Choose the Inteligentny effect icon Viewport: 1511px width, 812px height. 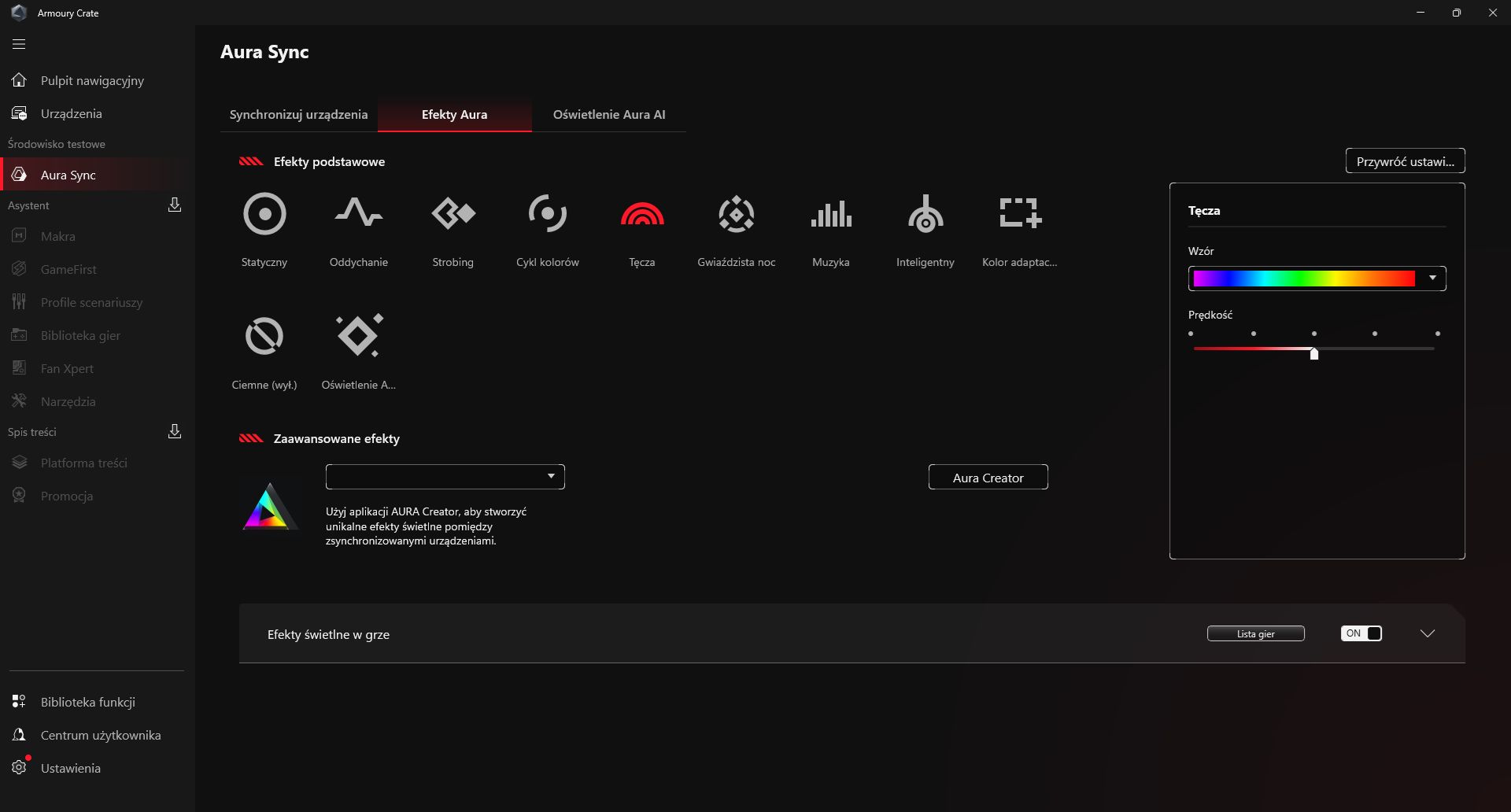click(925, 214)
